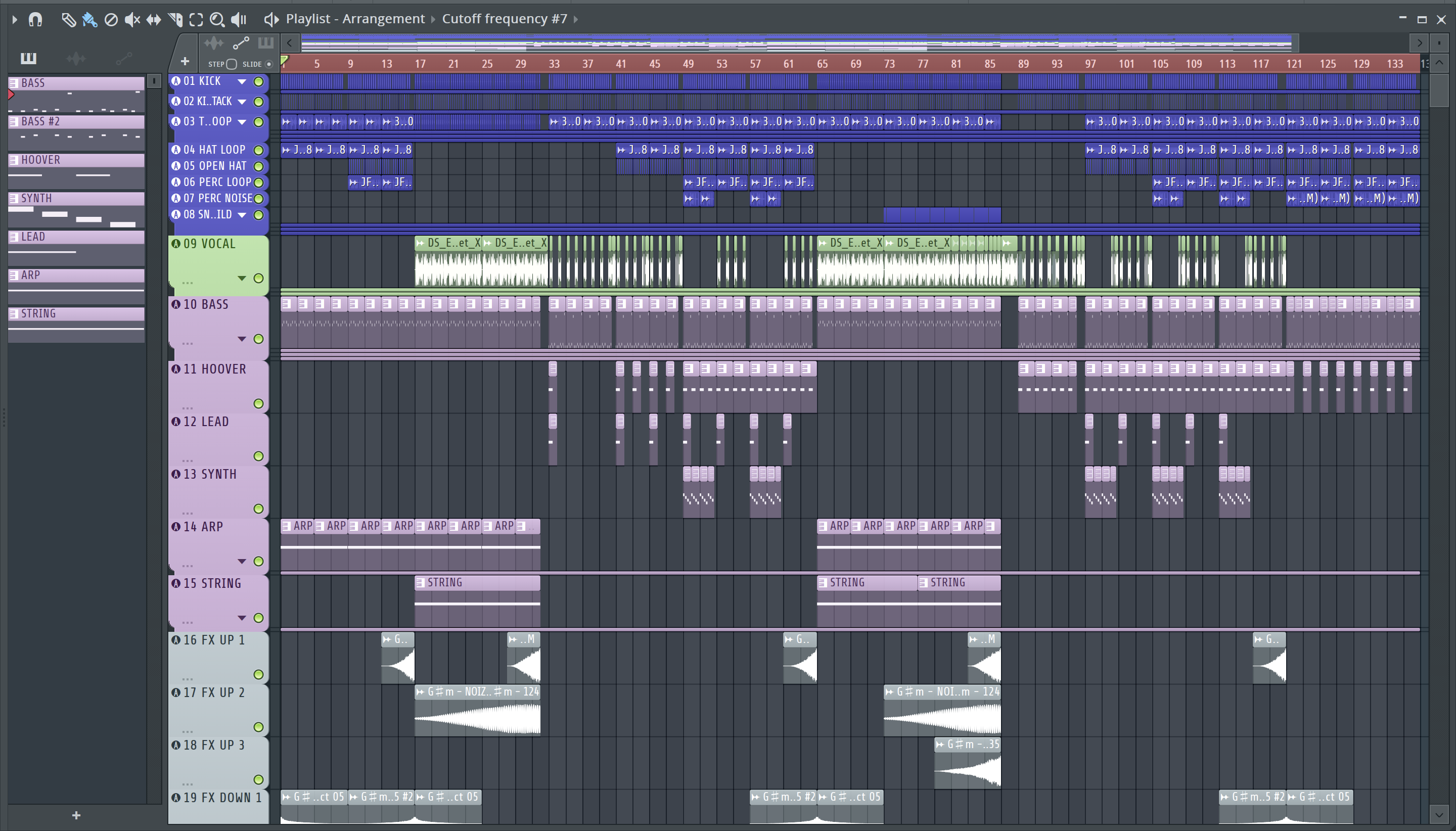
Task: Select the G#m - NOIZ clip on FX UP 2
Action: [x=477, y=710]
